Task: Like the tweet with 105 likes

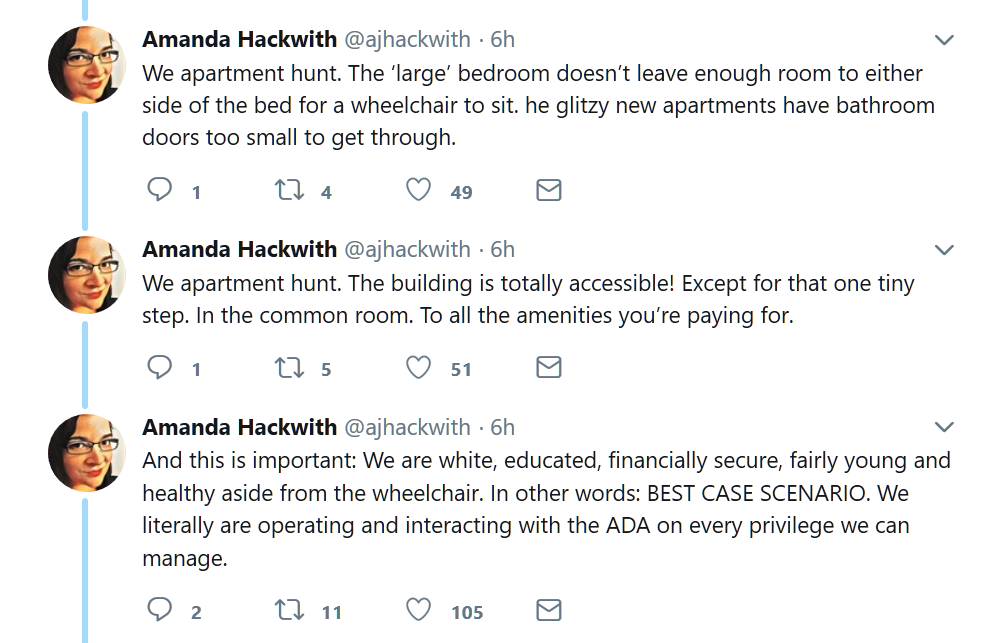Action: [419, 610]
